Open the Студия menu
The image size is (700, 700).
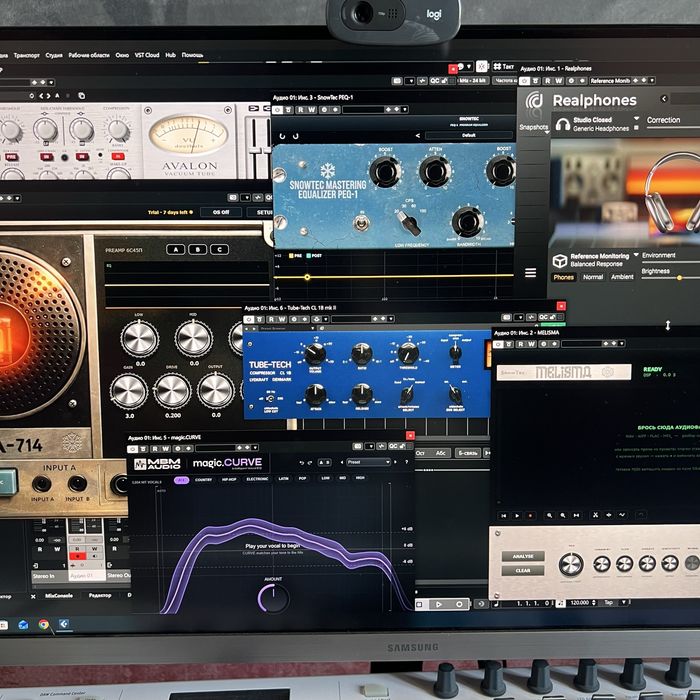point(54,55)
